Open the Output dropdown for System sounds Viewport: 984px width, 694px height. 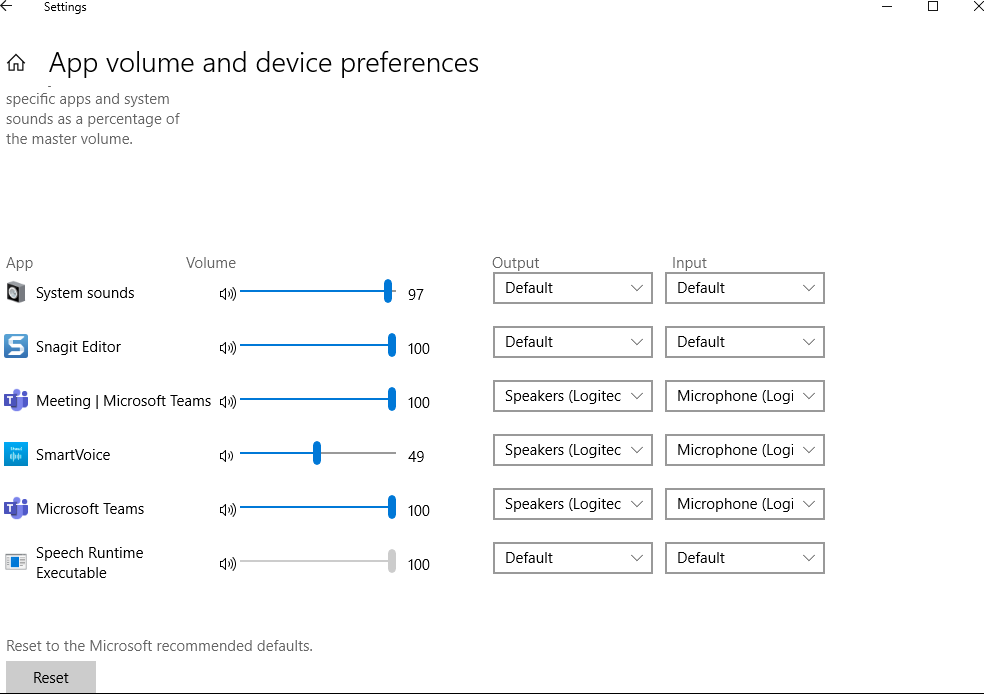571,288
